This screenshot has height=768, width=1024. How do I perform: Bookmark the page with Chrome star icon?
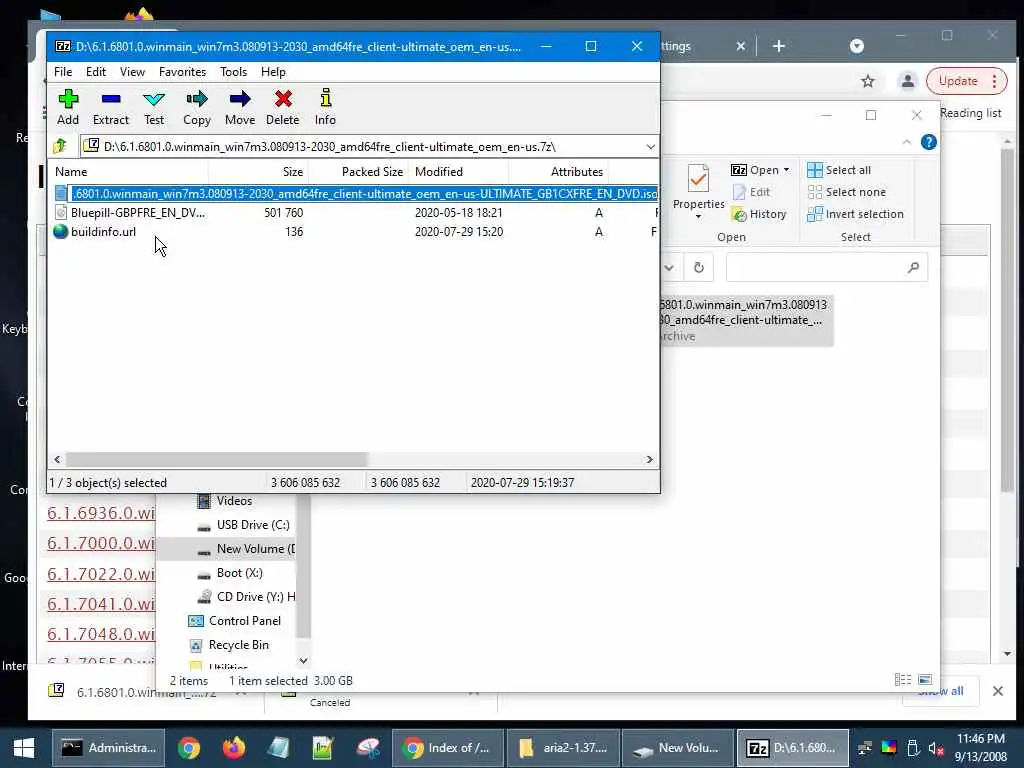point(867,81)
